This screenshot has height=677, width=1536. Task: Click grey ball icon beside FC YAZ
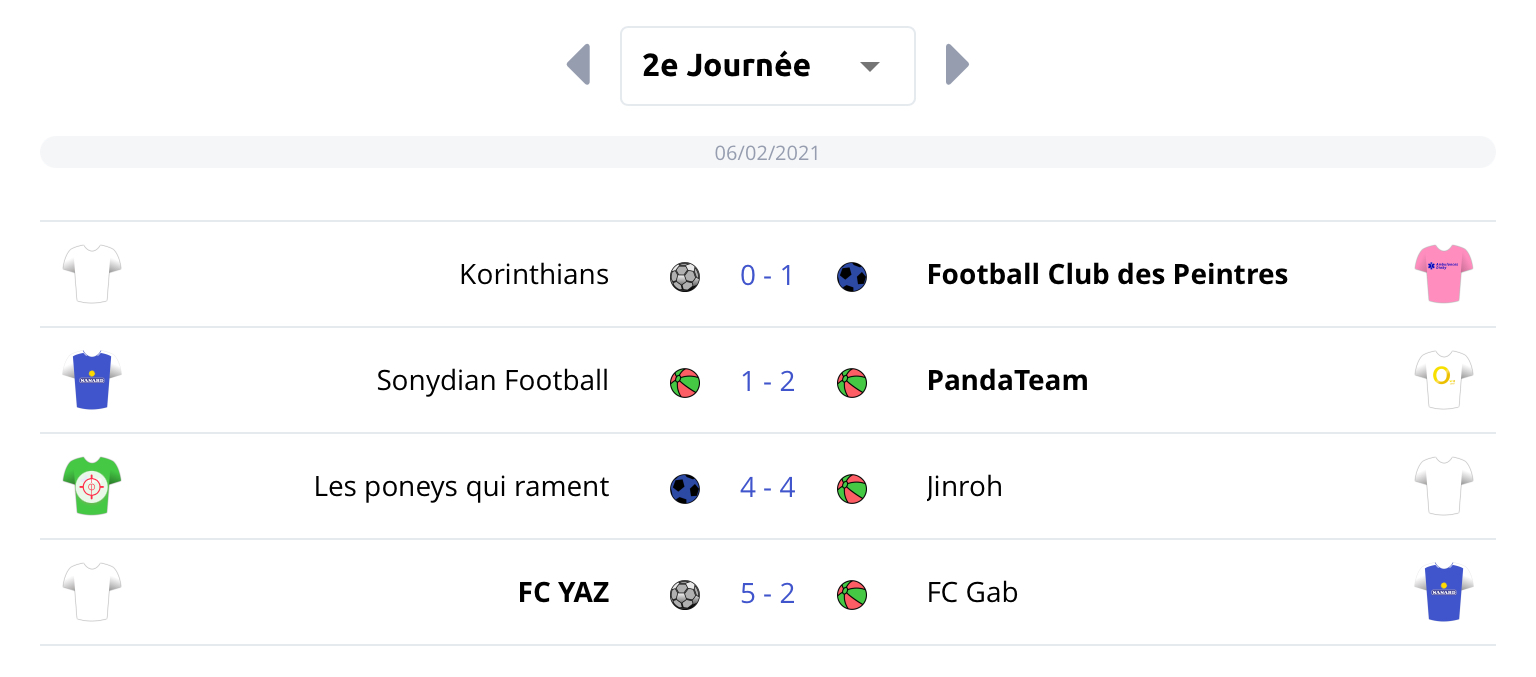click(x=685, y=594)
